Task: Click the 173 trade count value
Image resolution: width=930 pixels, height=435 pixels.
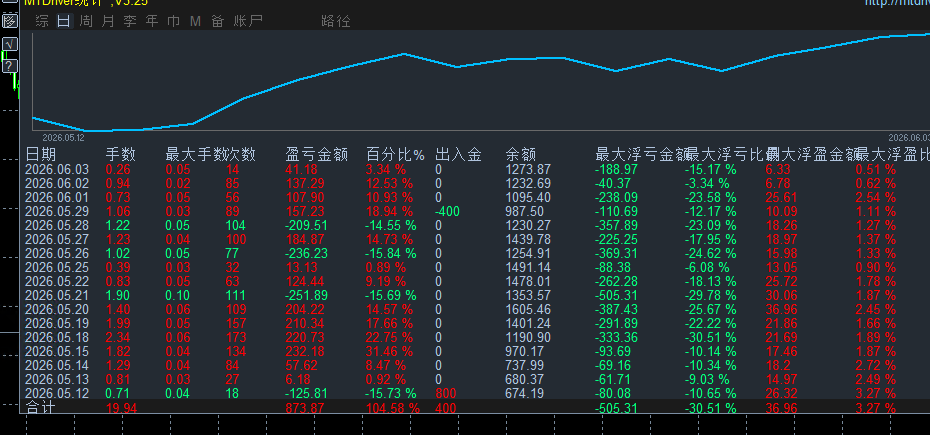Action: click(x=235, y=337)
